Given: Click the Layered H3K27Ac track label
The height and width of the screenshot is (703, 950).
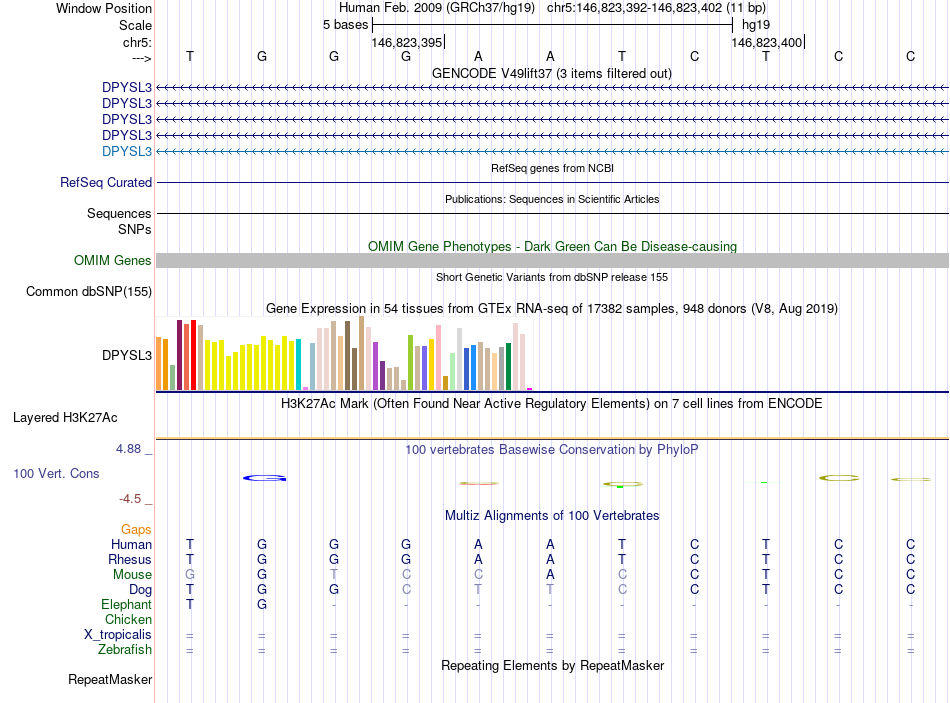Looking at the screenshot, I should coord(65,418).
